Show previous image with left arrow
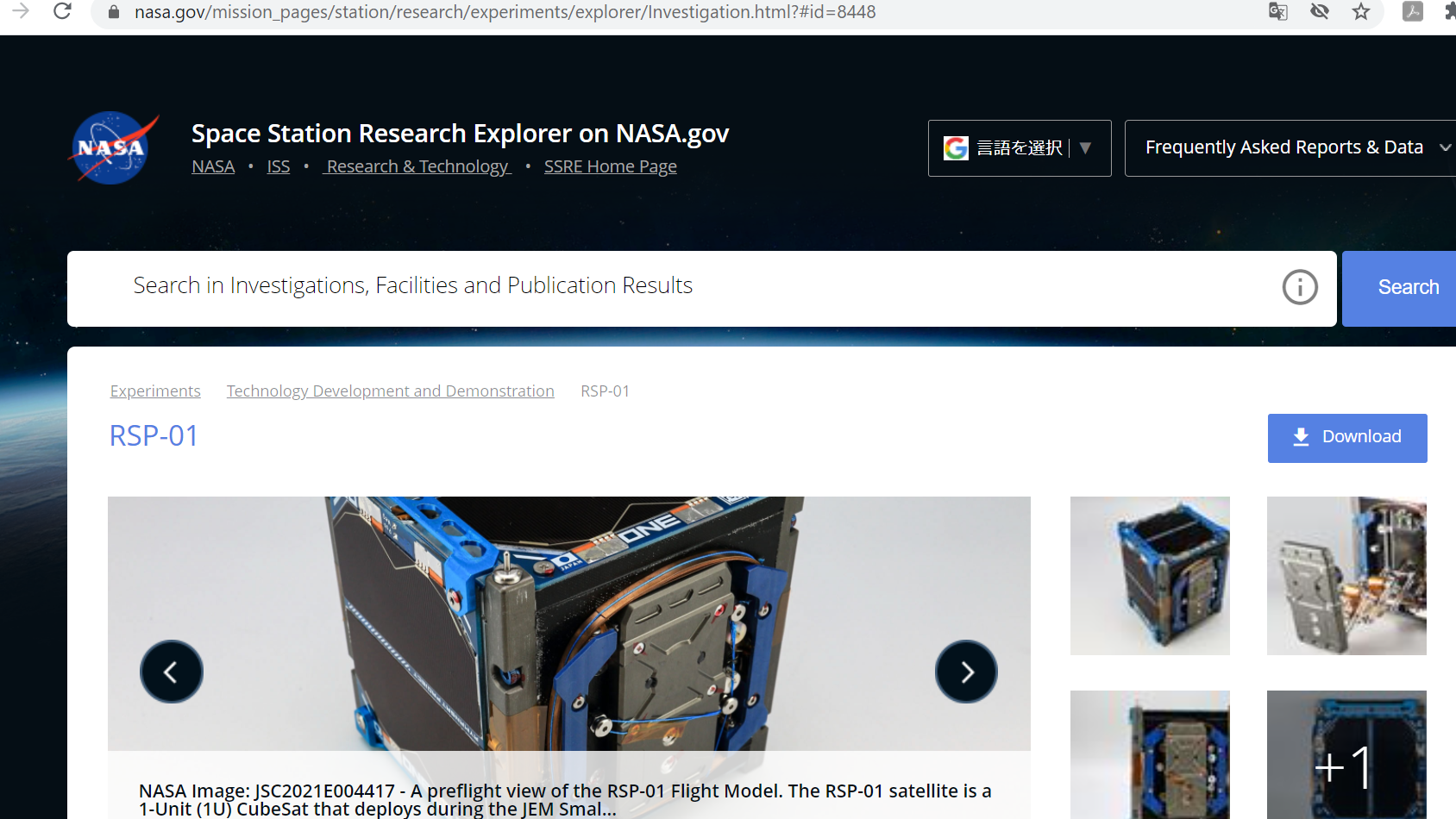 click(172, 672)
